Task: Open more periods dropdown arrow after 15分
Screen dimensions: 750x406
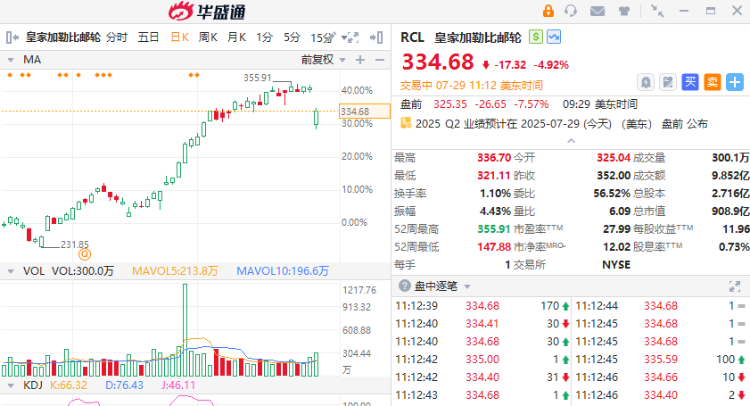Action: (343, 38)
